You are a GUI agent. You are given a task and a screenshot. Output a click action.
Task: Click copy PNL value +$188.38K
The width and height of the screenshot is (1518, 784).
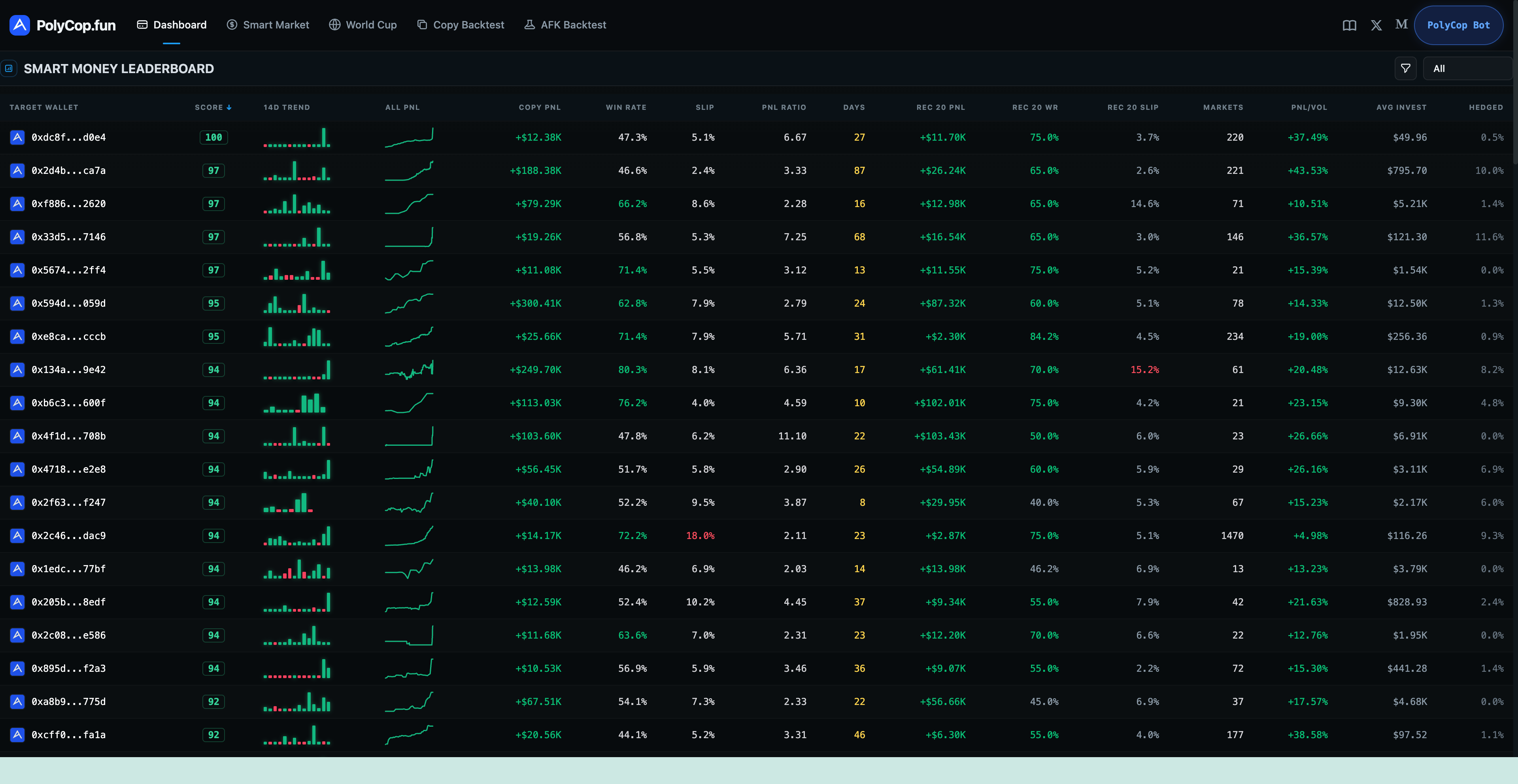coord(535,170)
